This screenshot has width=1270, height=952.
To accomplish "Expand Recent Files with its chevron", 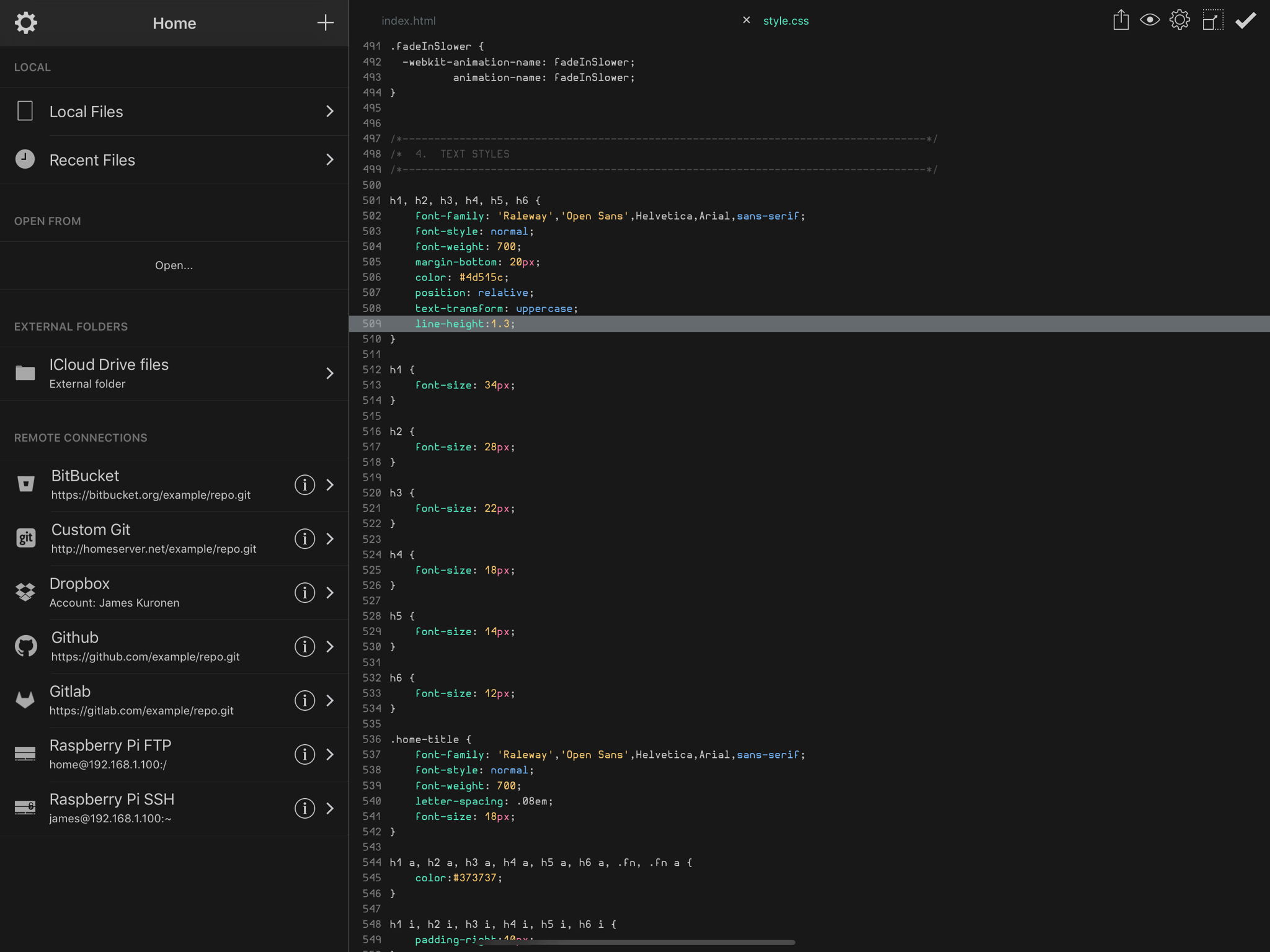I will 330,159.
